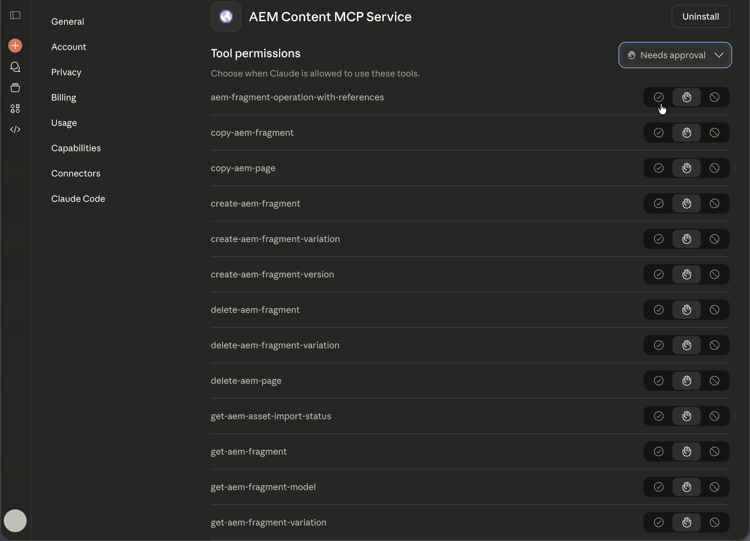
Task: Block the delete-aem-page tool
Action: [714, 381]
